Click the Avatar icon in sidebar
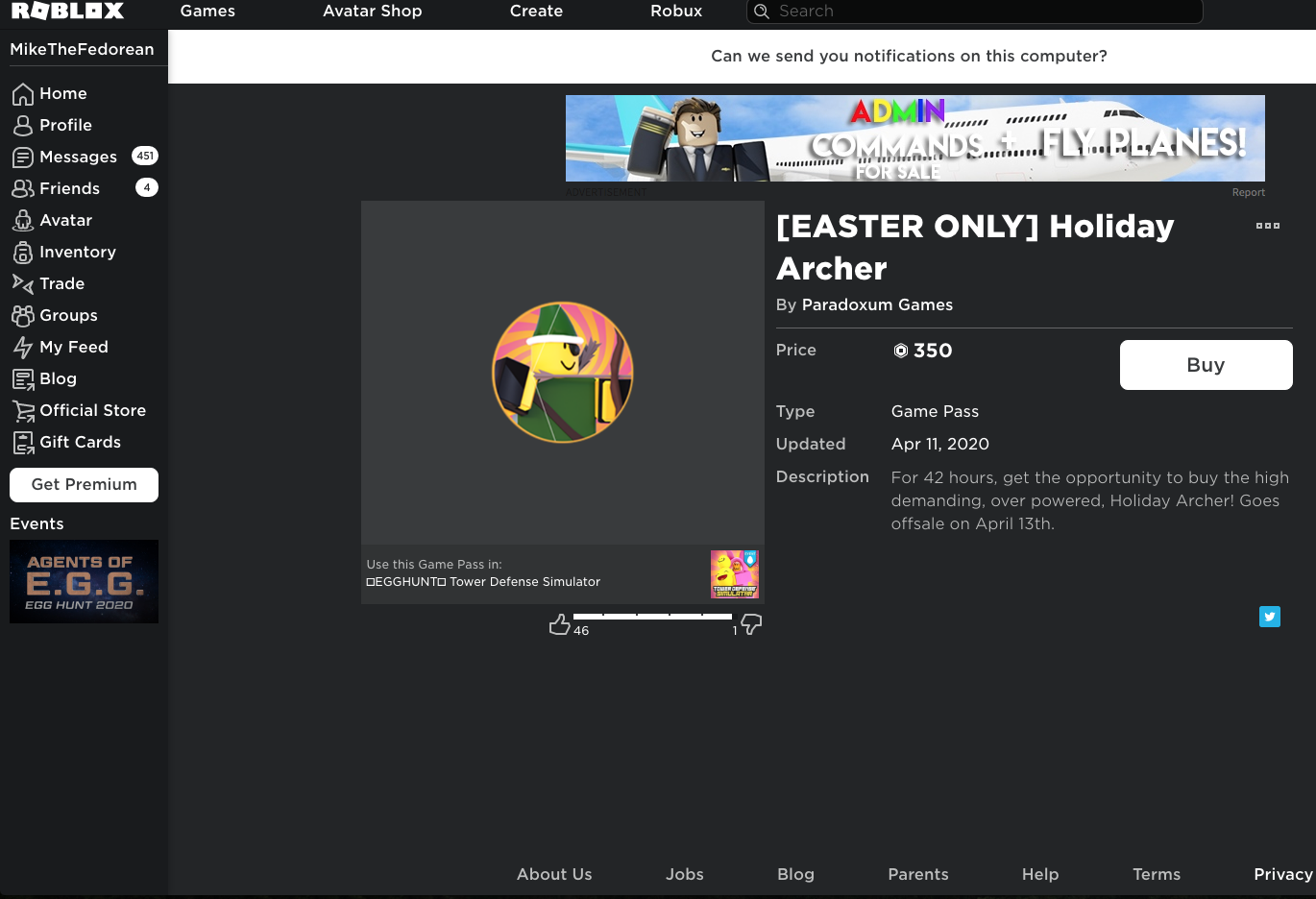The height and width of the screenshot is (899, 1316). click(x=23, y=221)
